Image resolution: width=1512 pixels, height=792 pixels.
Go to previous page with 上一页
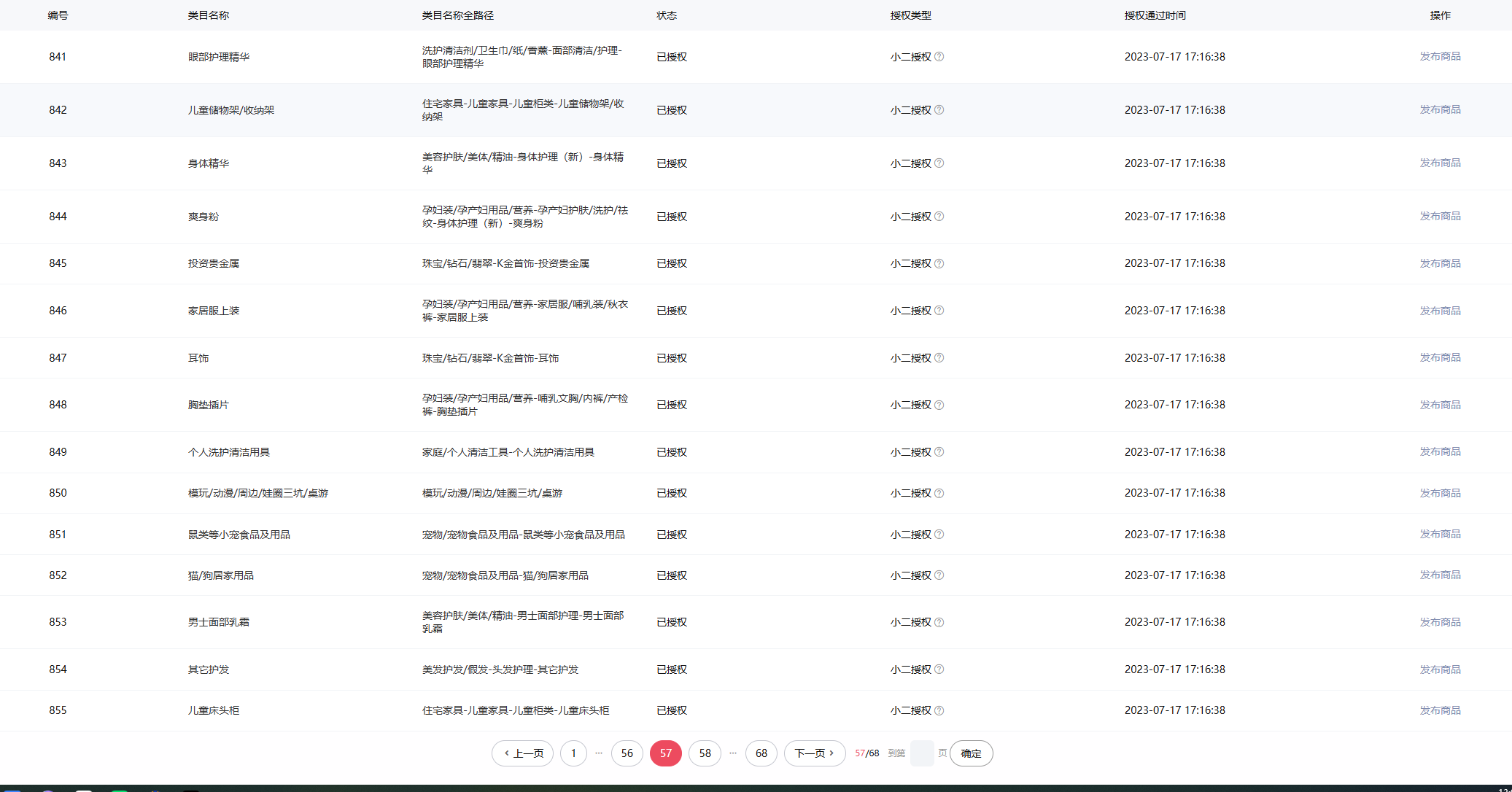click(523, 753)
